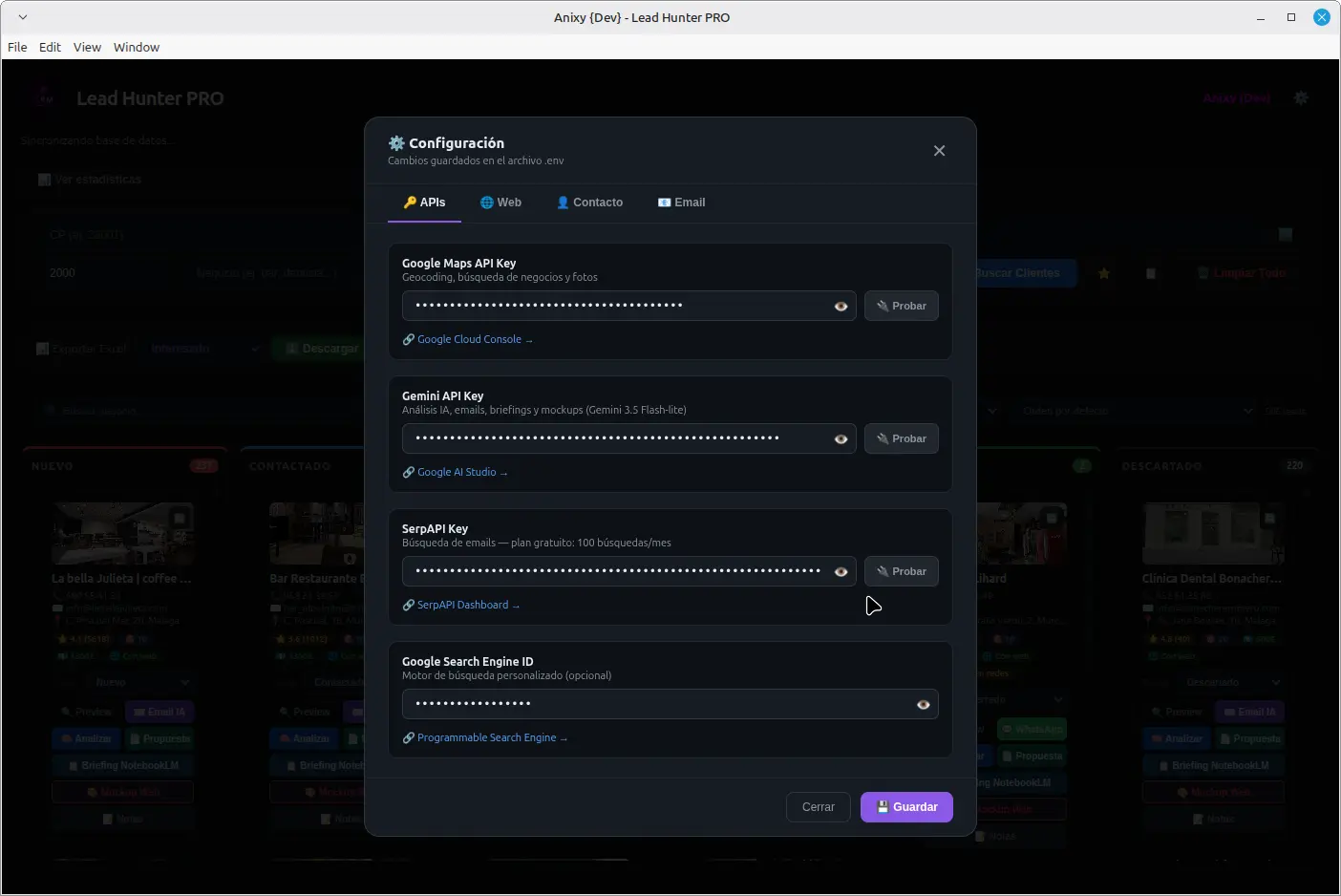The width and height of the screenshot is (1341, 896).
Task: Open the Google Cloud Console link
Action: coord(467,339)
